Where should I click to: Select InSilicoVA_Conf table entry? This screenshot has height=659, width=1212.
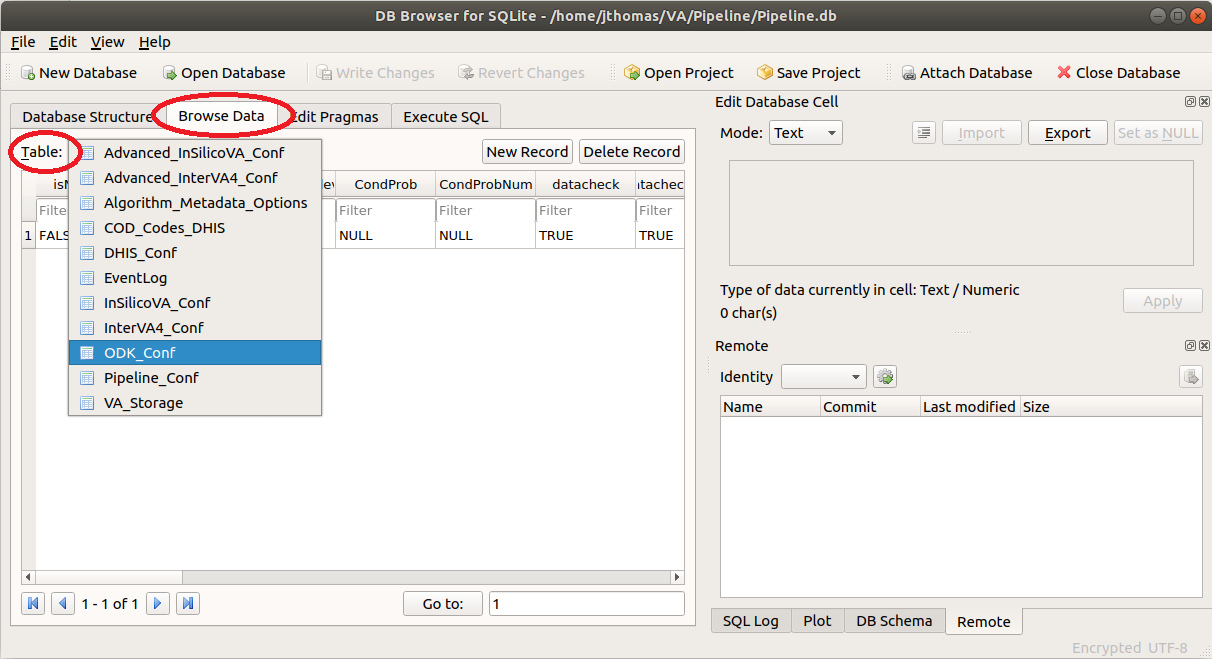pos(195,303)
